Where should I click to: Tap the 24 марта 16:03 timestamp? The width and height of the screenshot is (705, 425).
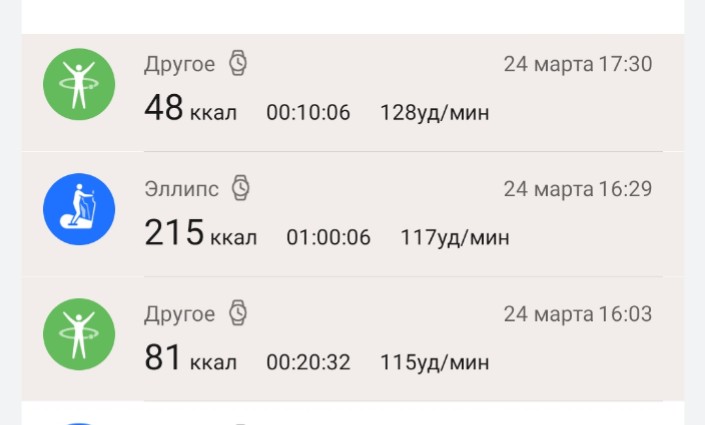point(577,315)
